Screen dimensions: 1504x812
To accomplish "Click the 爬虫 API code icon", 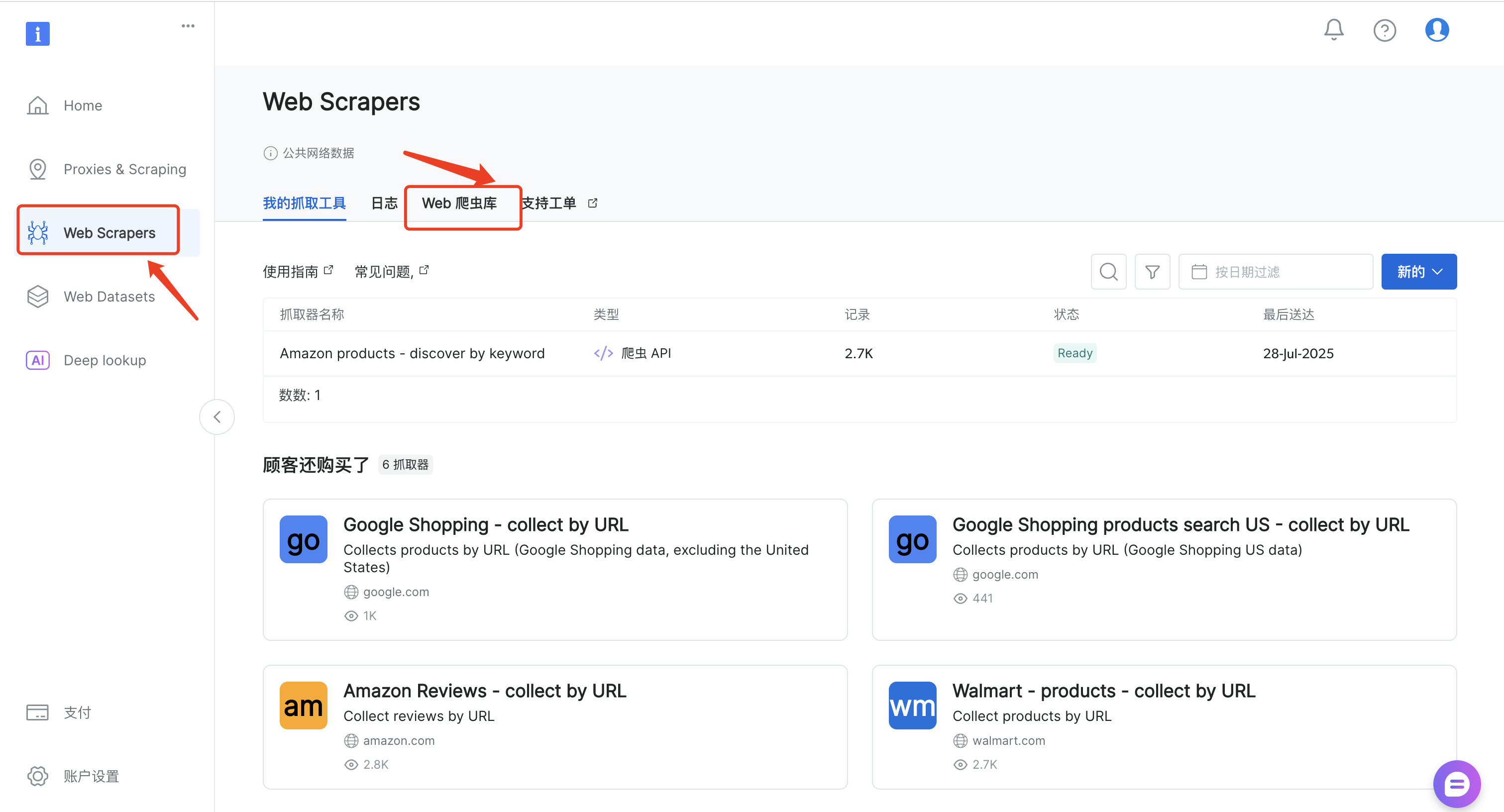I will 603,353.
